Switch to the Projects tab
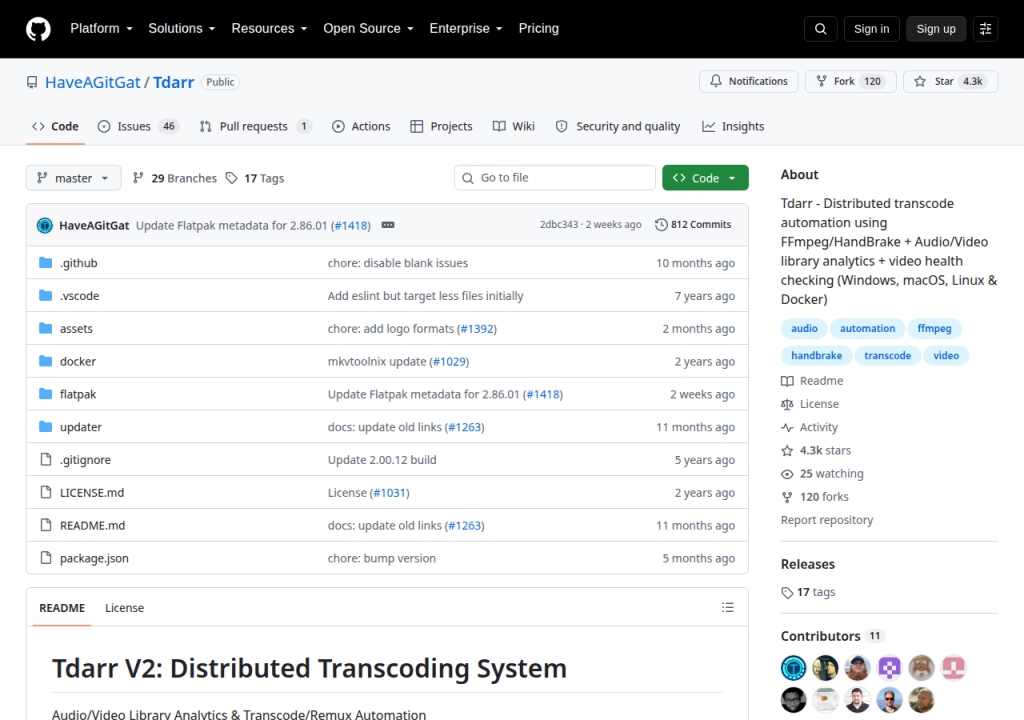This screenshot has width=1024, height=720. tap(441, 127)
